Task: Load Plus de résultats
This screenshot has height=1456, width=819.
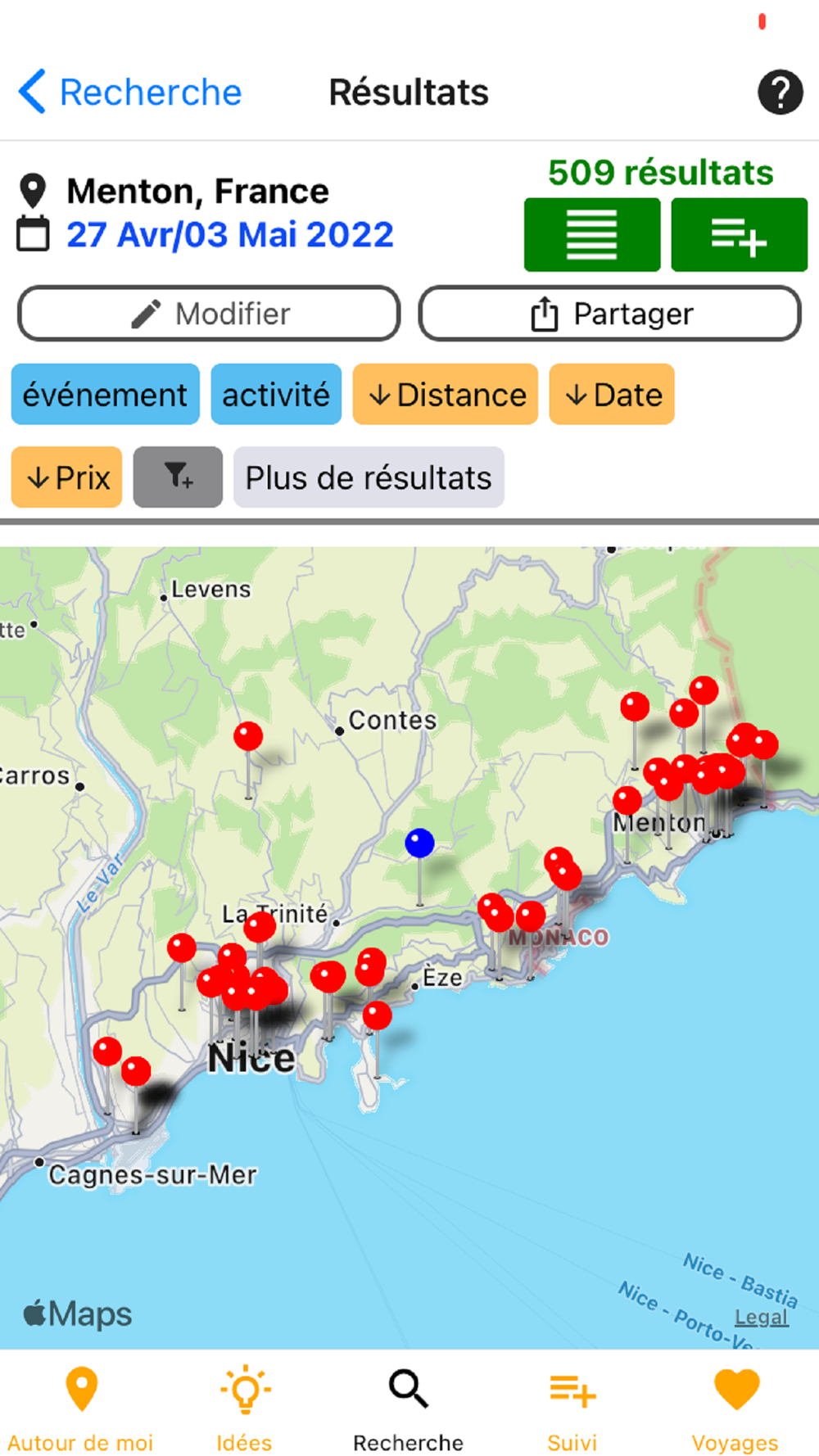Action: (x=369, y=477)
